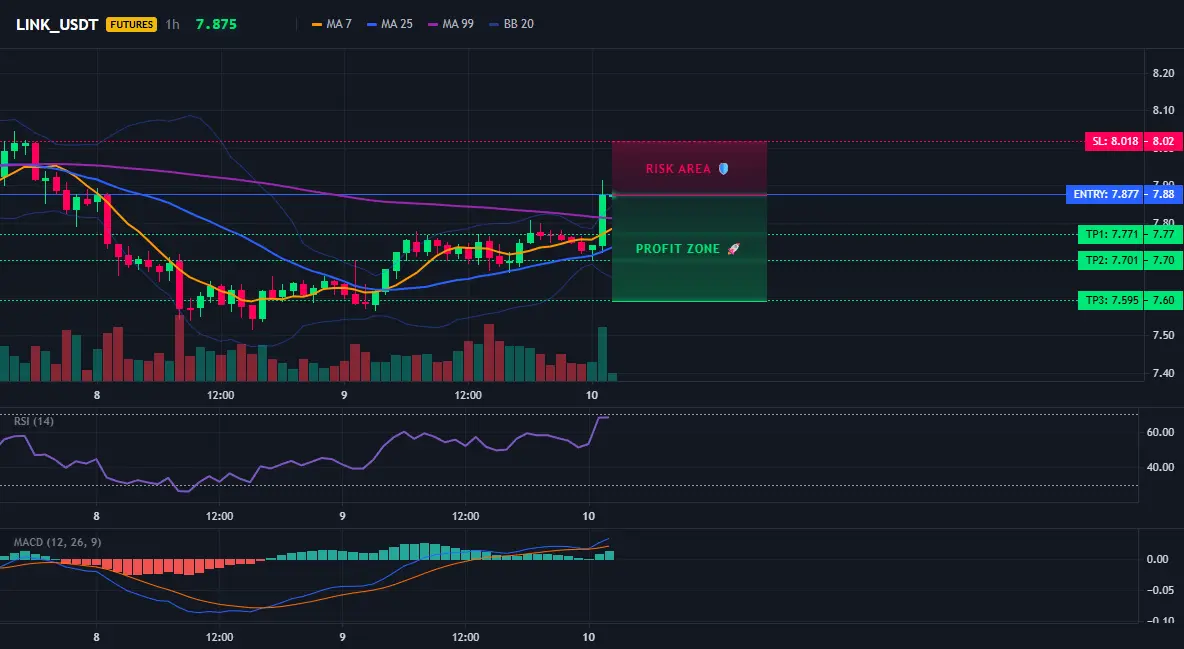Click the ENTRY: 7.877 price label

[x=1103, y=194]
